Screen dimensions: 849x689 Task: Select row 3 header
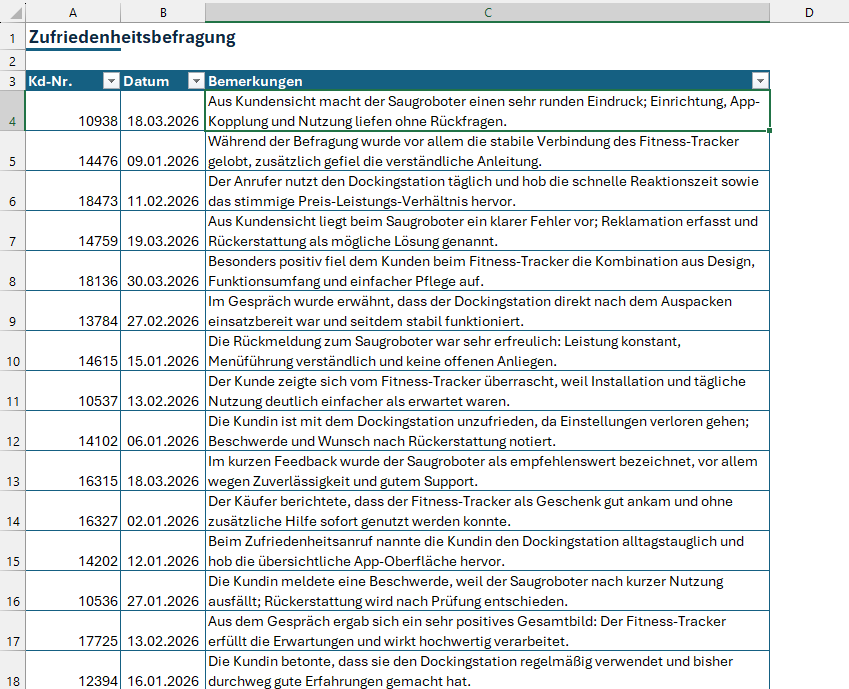coord(12,81)
